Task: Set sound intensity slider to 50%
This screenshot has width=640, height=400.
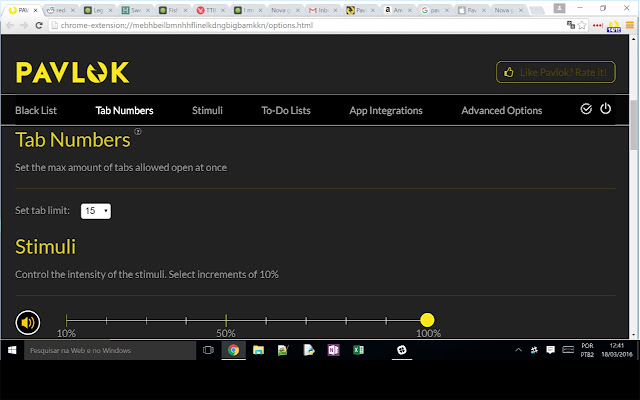Action: coord(226,320)
